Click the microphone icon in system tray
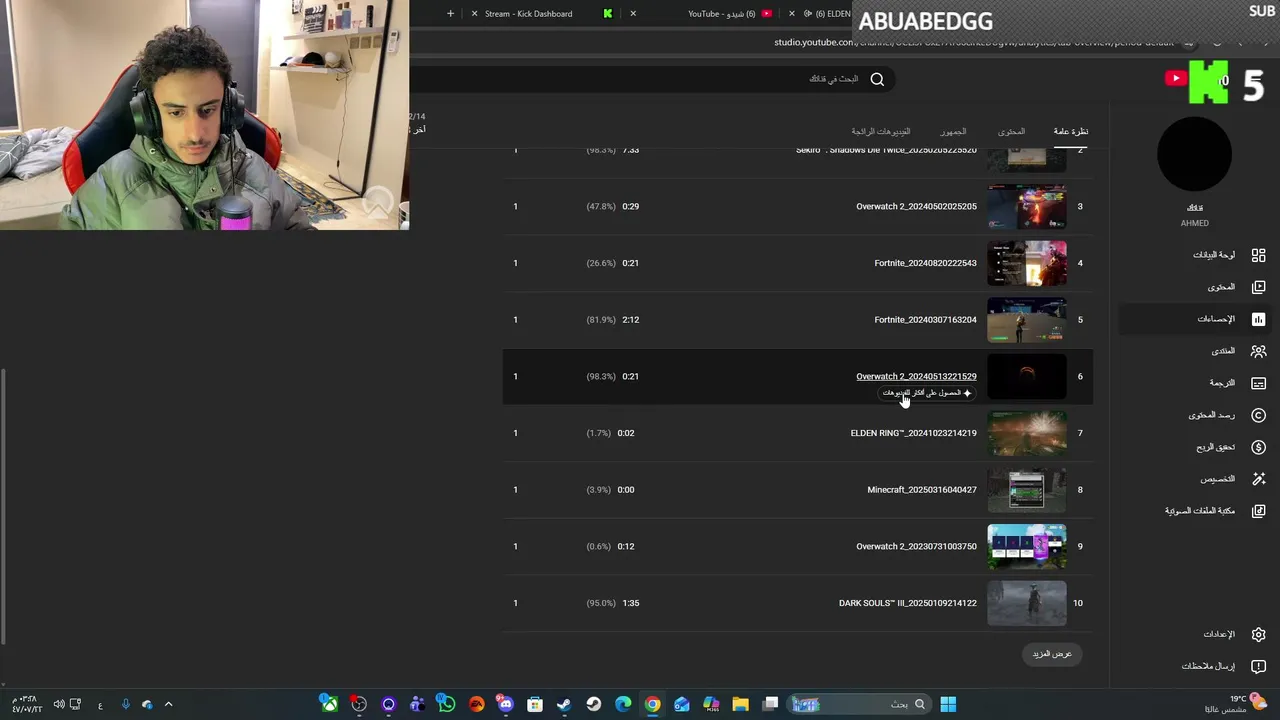The width and height of the screenshot is (1280, 720). 125,705
